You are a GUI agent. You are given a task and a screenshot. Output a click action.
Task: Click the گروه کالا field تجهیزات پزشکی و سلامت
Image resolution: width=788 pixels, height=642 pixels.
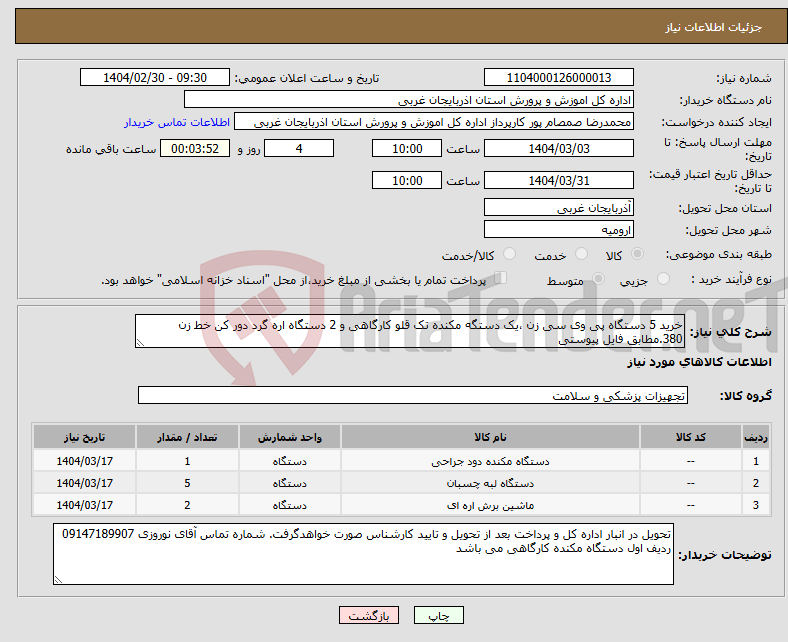pos(413,395)
